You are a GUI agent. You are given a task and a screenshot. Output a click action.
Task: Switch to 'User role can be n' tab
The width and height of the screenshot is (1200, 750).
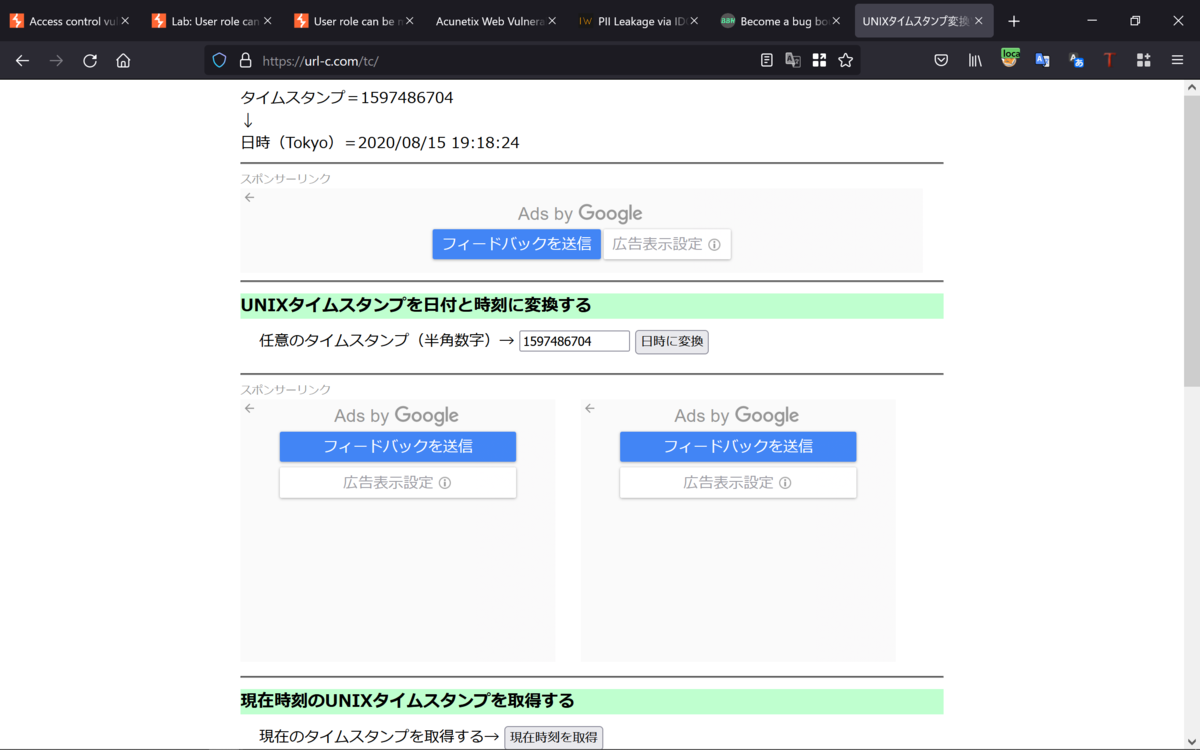click(x=356, y=21)
